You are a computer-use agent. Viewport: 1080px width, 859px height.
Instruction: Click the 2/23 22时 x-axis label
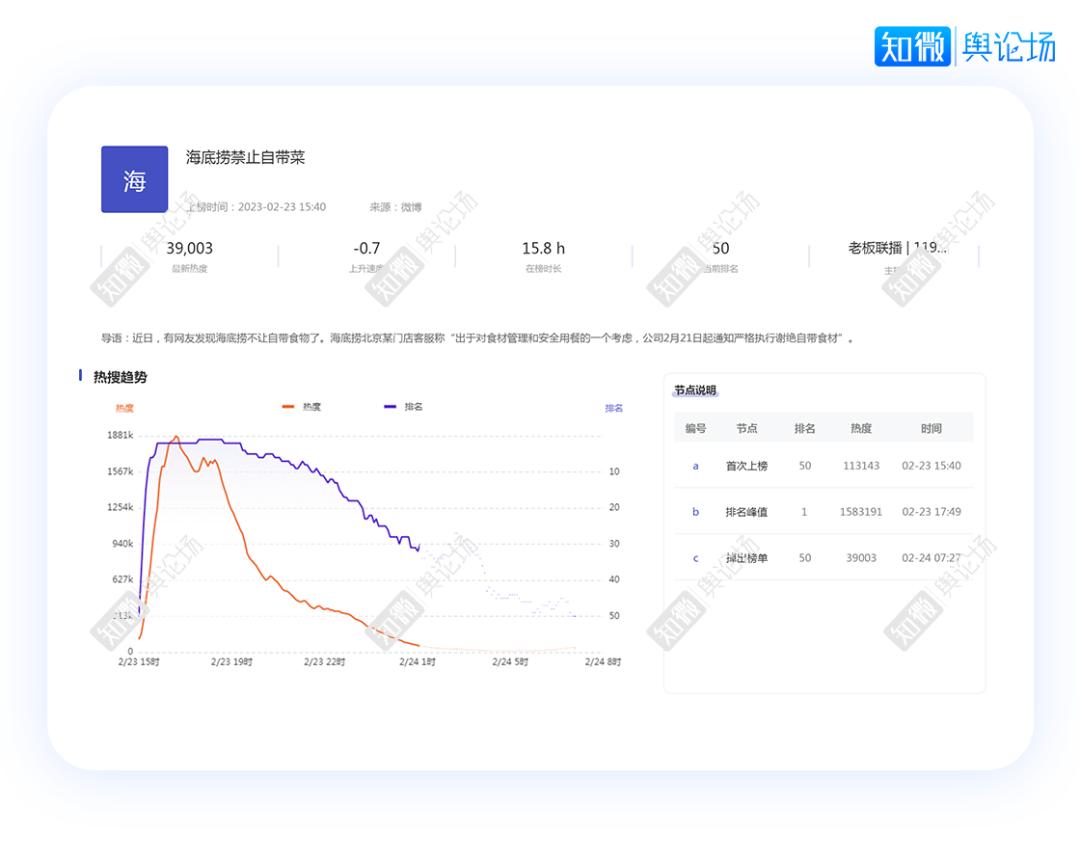(324, 662)
